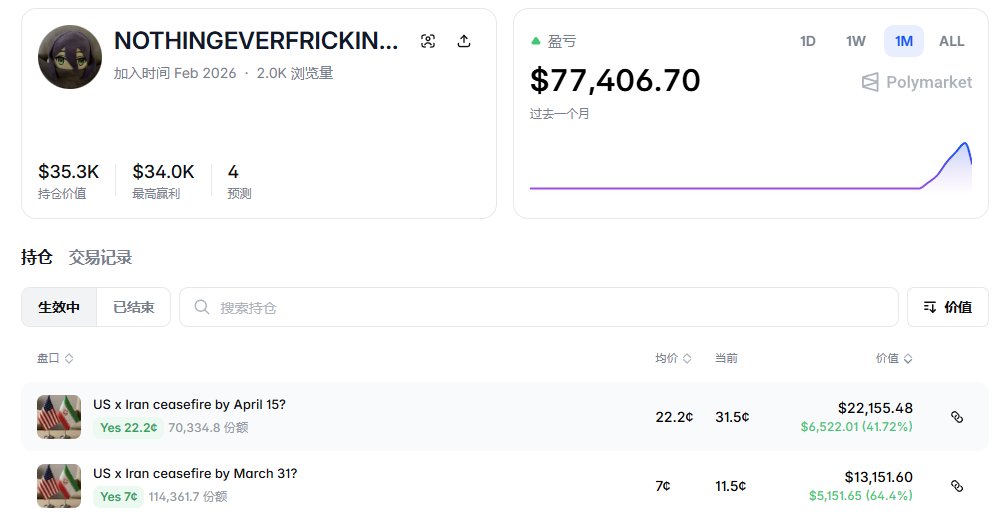Click the QR scan icon beside username
The height and width of the screenshot is (521, 1001).
[x=428, y=42]
